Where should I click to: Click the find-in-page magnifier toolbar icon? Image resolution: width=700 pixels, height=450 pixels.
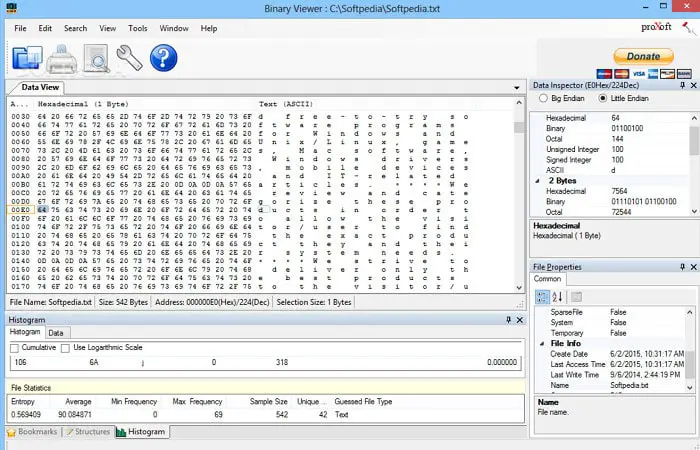pos(96,58)
